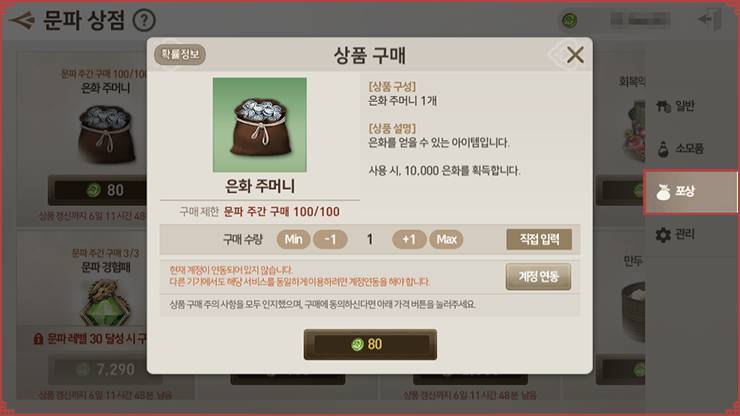Confirm purchase with the 80 price button

(x=370, y=344)
